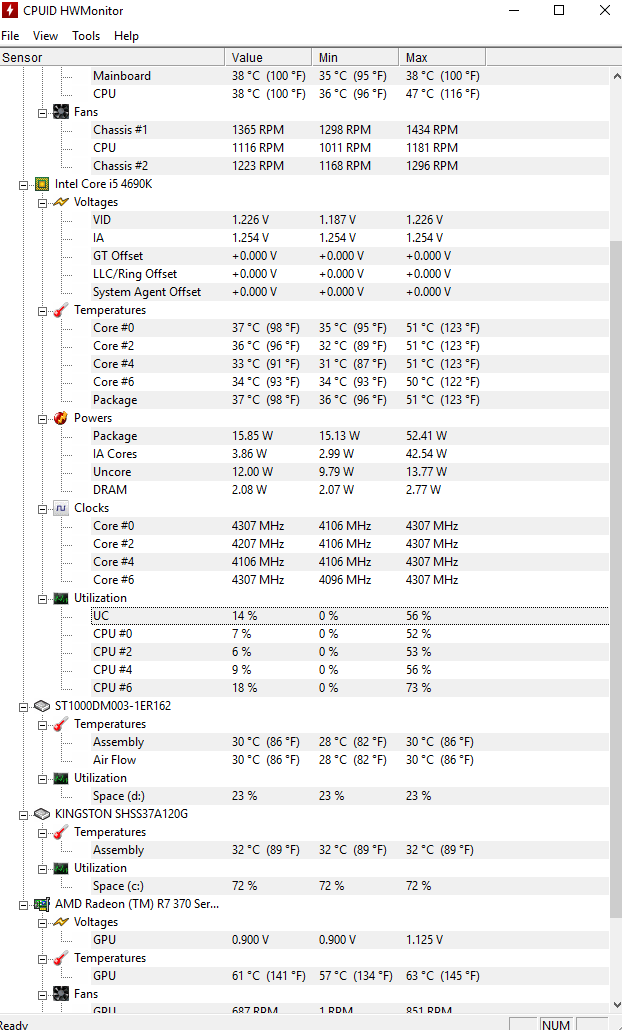Collapse the ST1000DM003-1ER162 drive node
Image resolution: width=622 pixels, height=1030 pixels.
(24, 707)
